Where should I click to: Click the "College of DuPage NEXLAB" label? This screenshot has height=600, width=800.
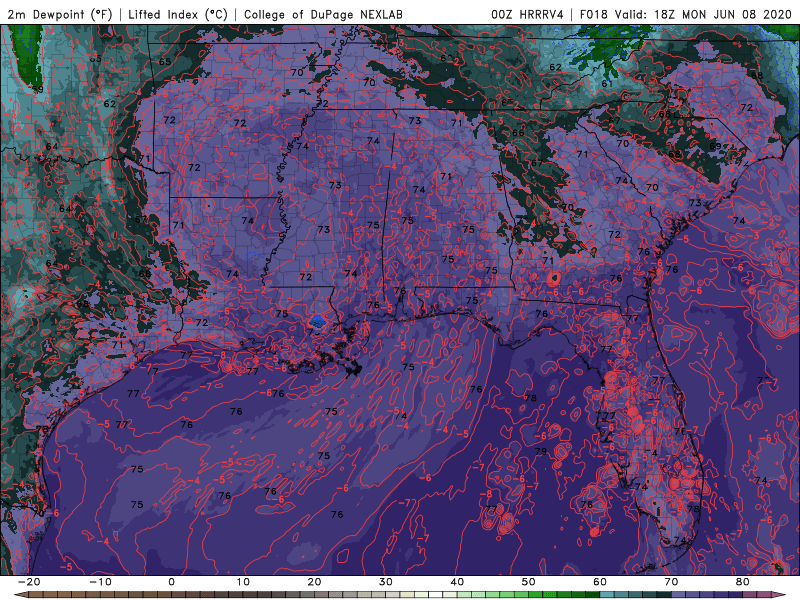pyautogui.click(x=323, y=14)
